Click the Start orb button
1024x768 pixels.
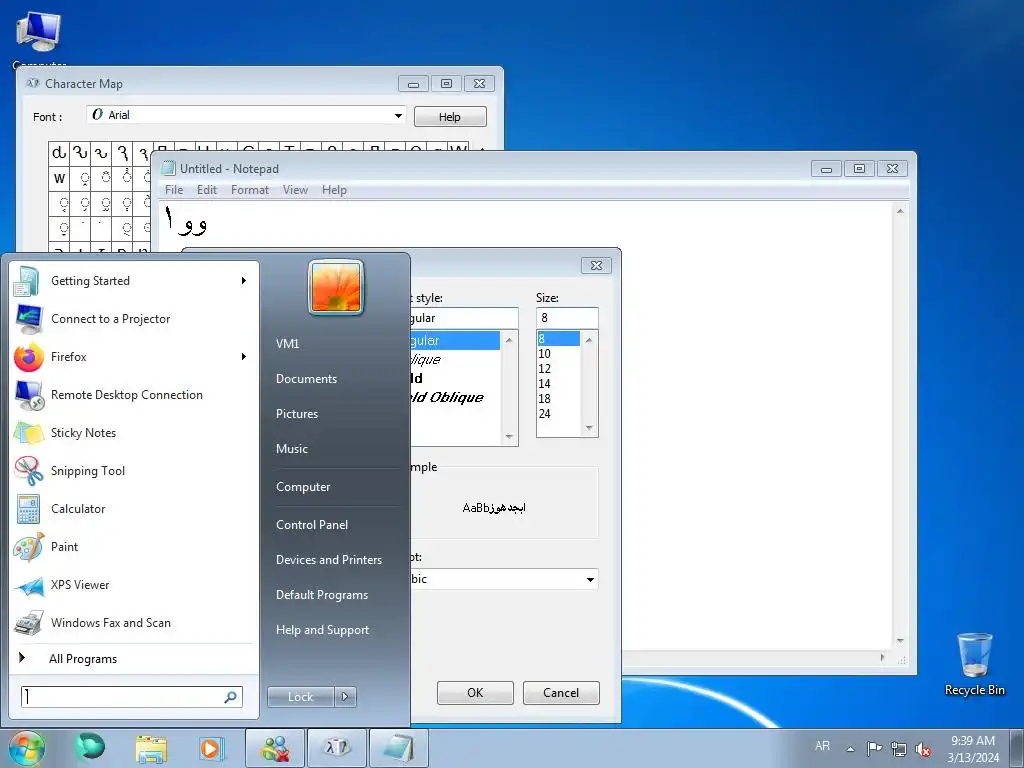pos(27,748)
